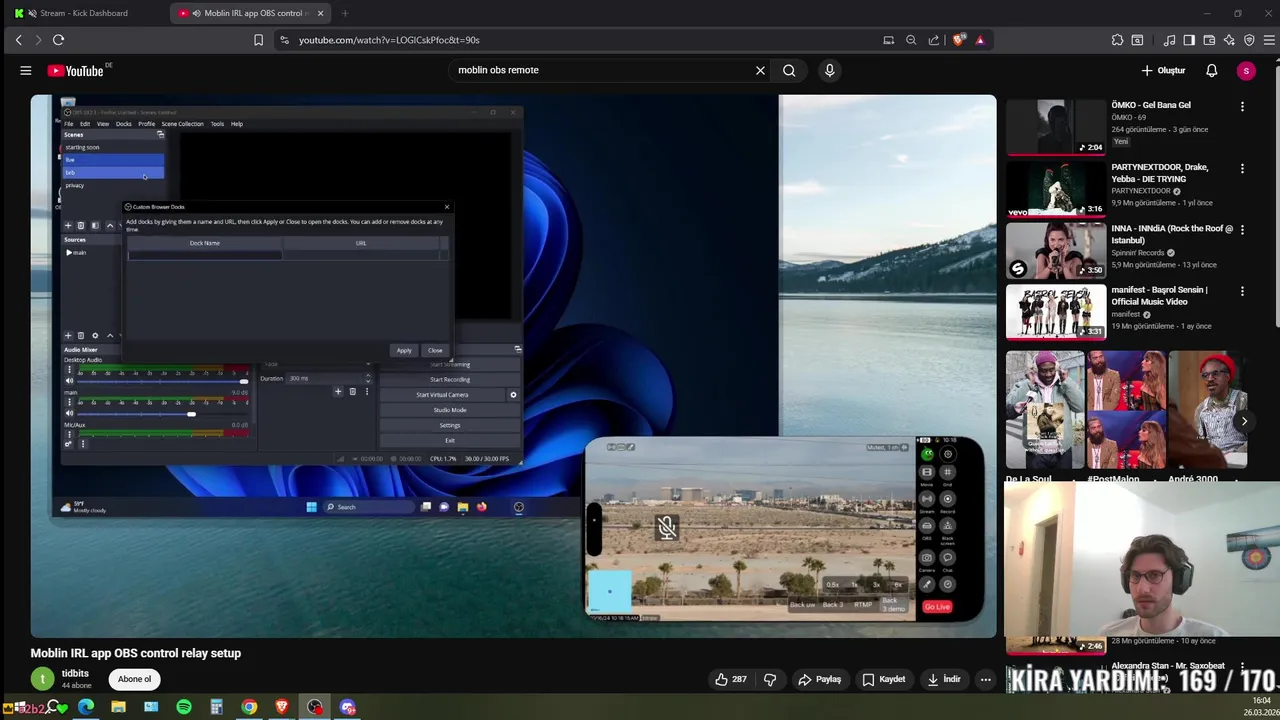Download the video with İndir
The image size is (1280, 720).
click(943, 679)
